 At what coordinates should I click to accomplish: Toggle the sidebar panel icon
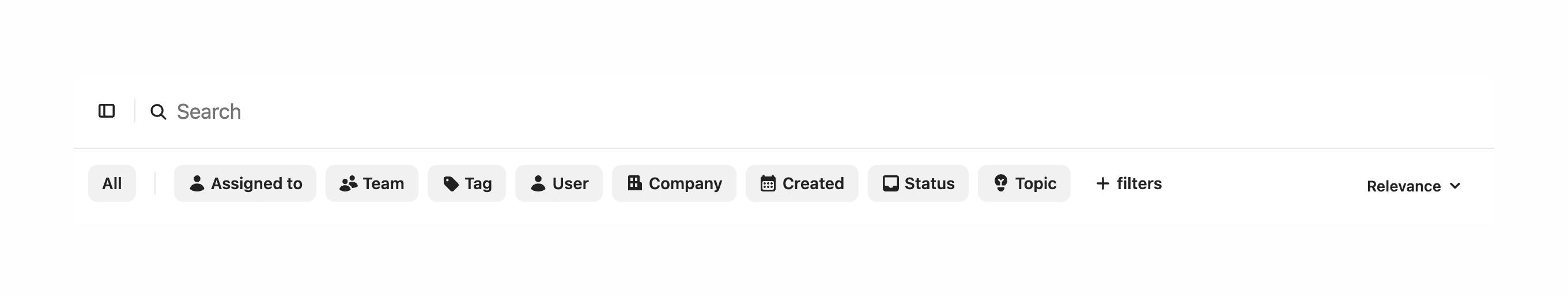pos(107,111)
